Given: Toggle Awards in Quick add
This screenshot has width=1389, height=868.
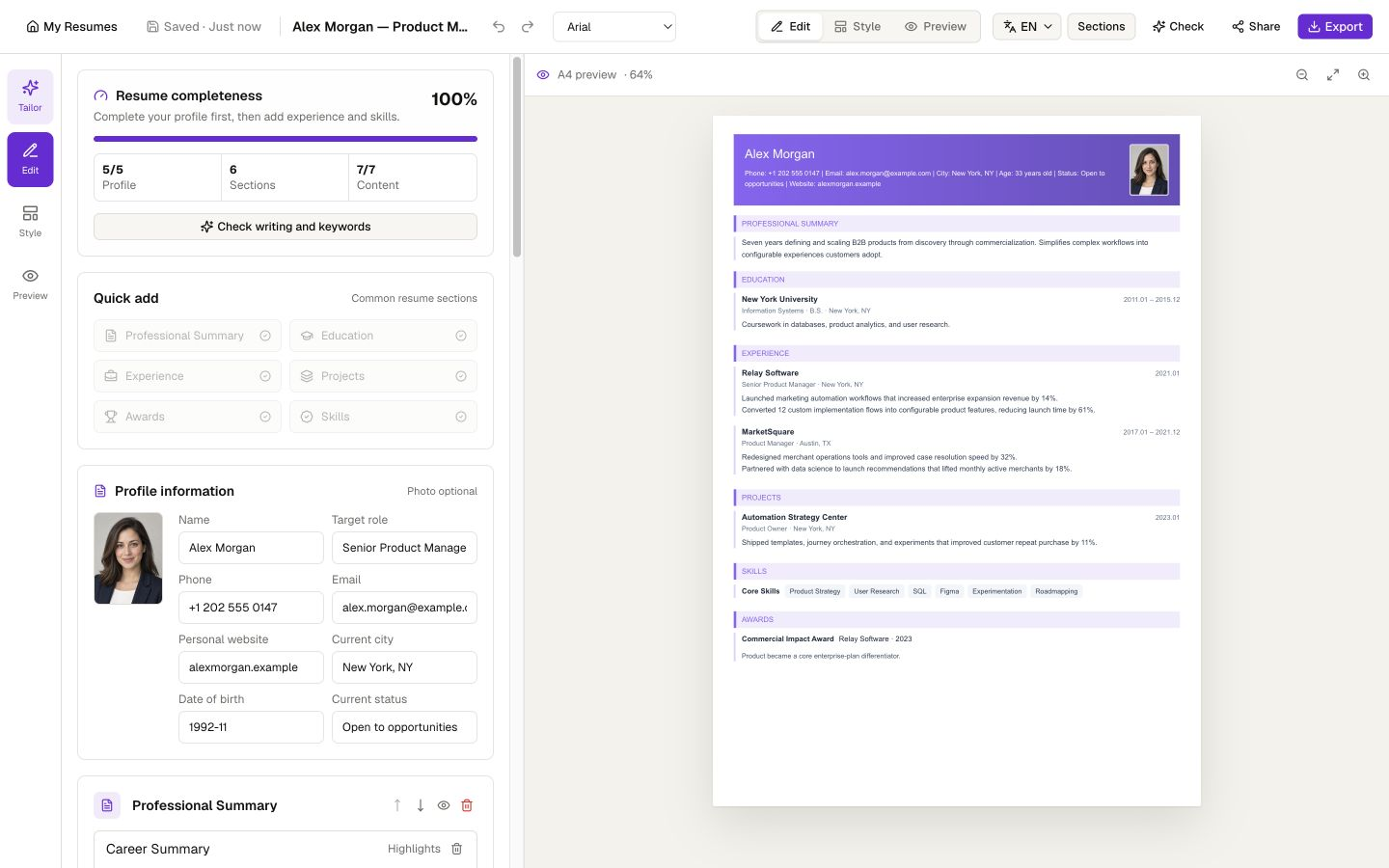Looking at the screenshot, I should (187, 417).
